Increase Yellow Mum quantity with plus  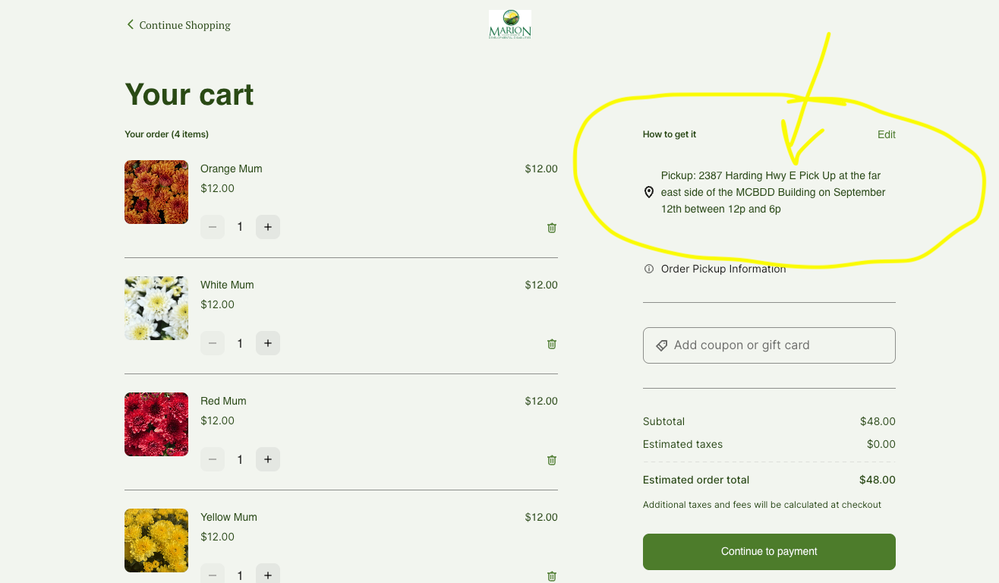point(267,575)
